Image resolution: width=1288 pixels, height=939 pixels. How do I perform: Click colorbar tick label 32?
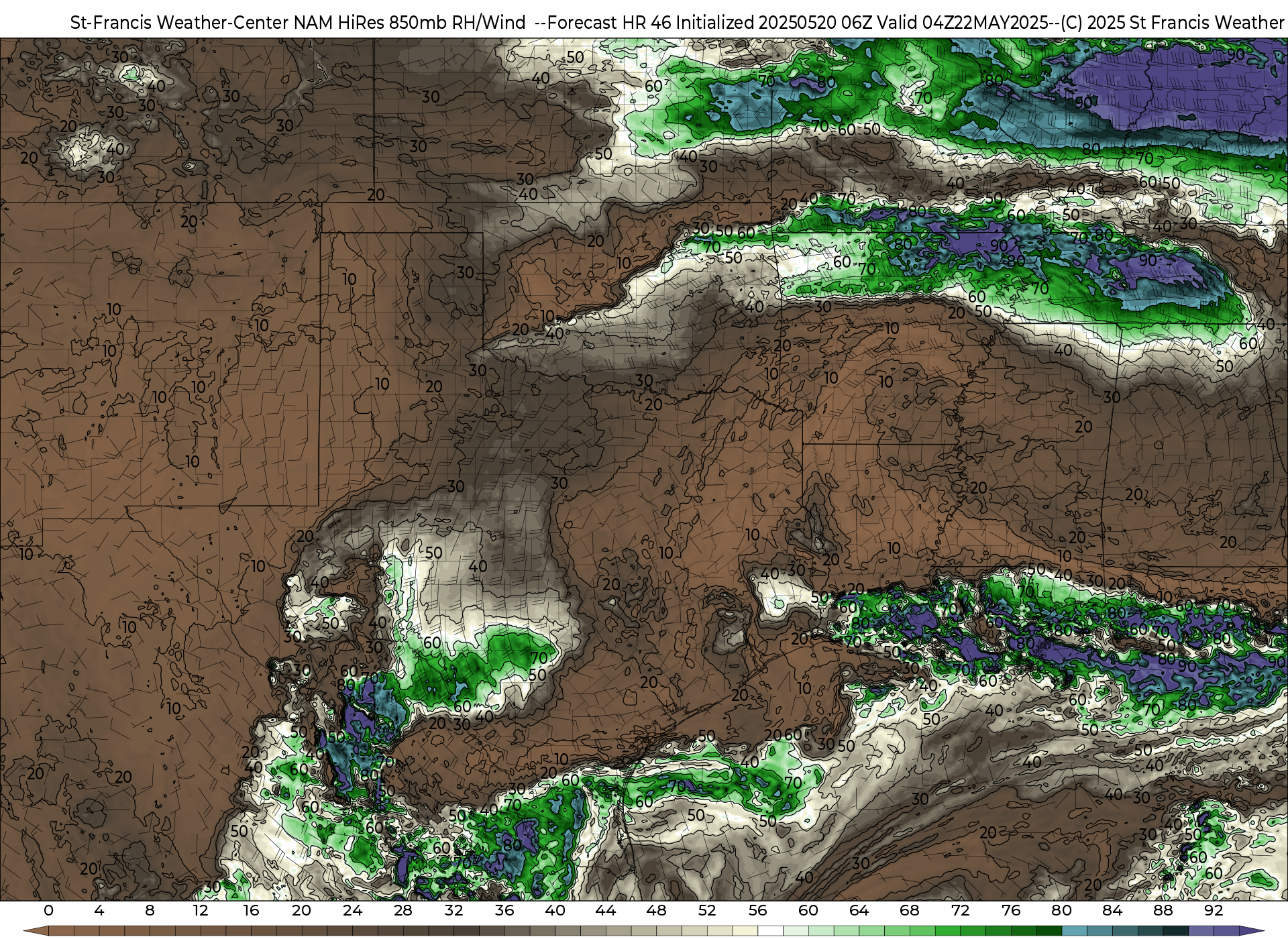point(453,911)
